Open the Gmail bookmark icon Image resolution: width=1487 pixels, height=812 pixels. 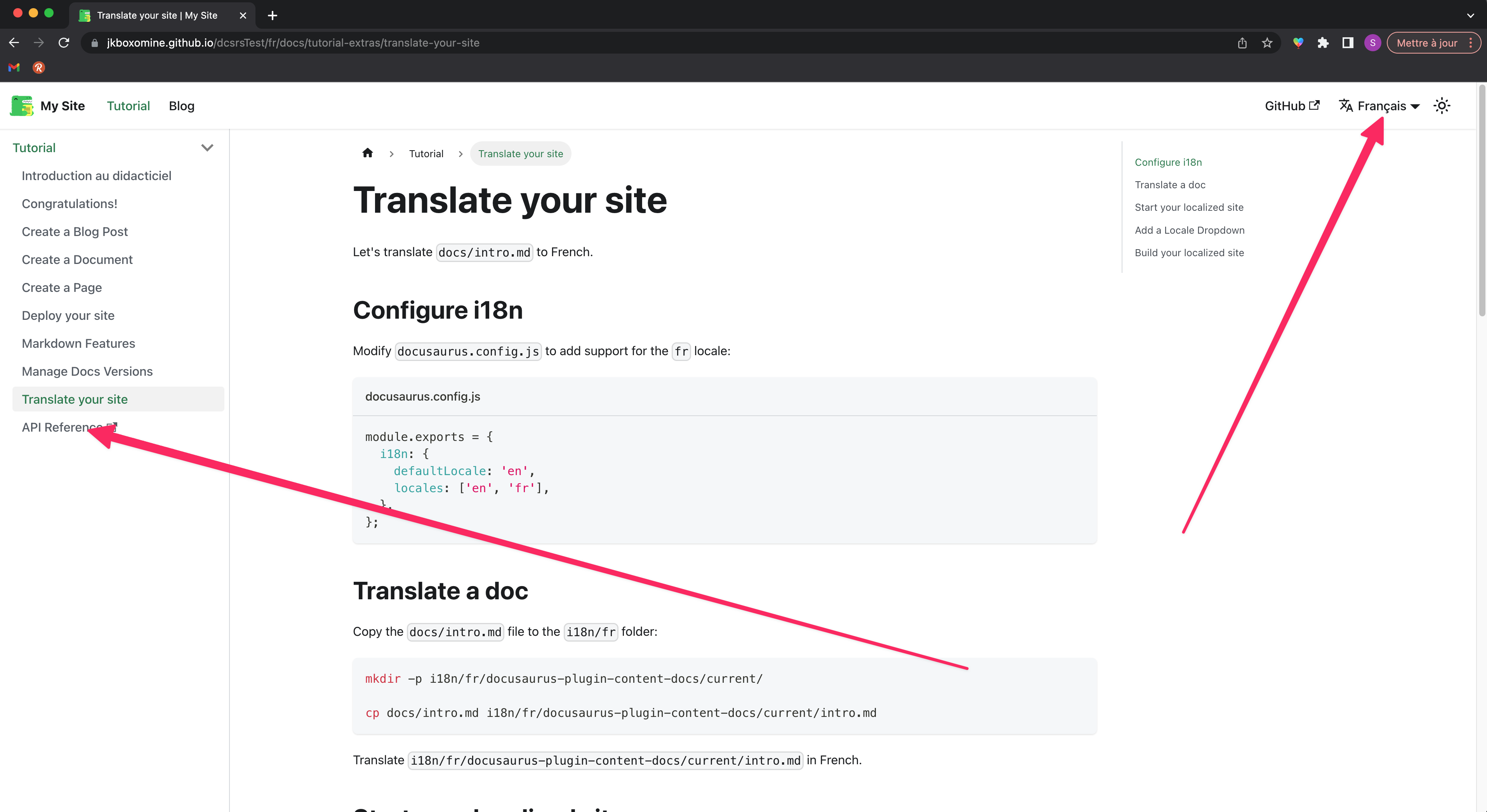[14, 68]
